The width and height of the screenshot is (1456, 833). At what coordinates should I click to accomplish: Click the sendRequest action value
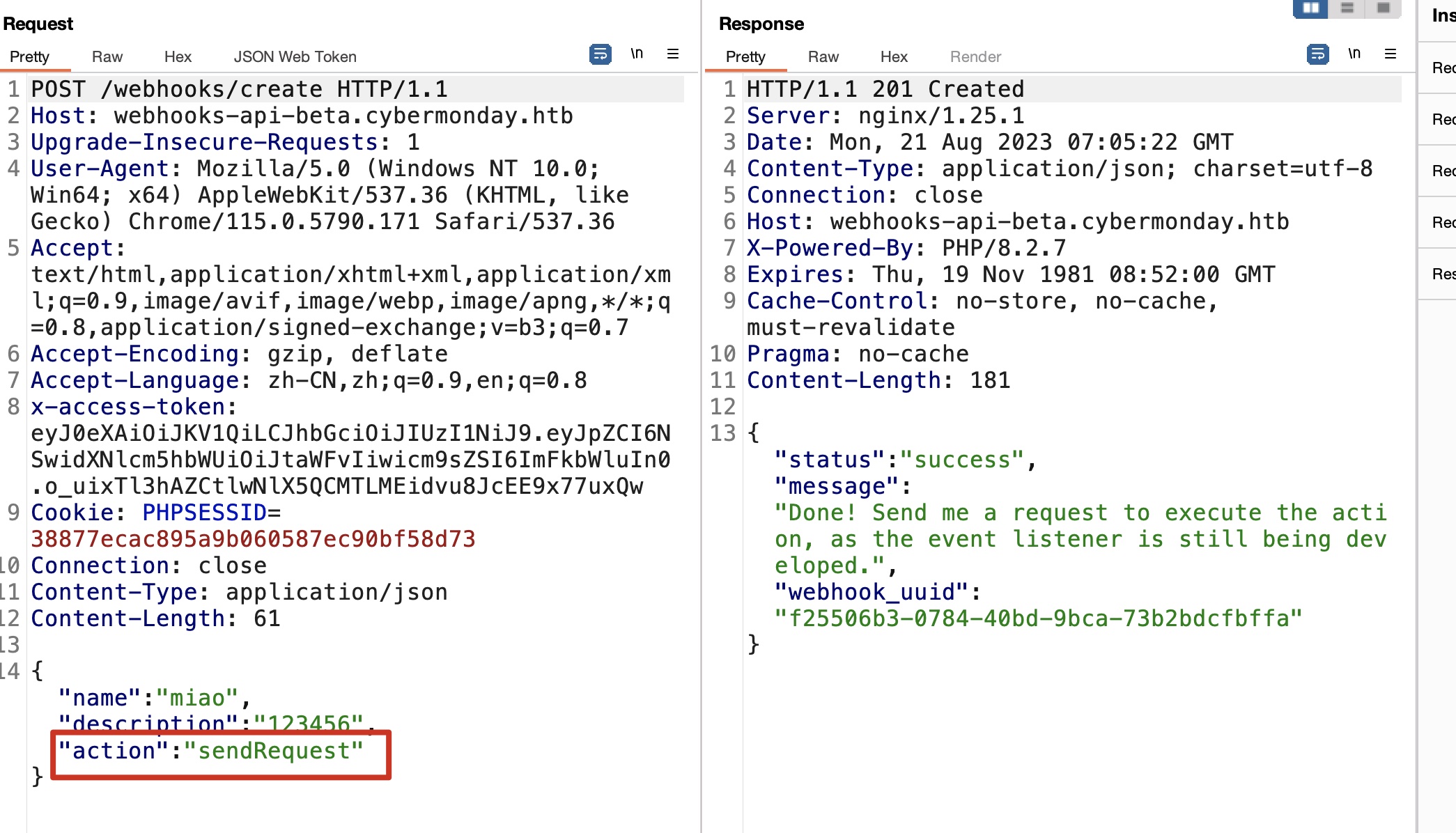click(x=273, y=751)
